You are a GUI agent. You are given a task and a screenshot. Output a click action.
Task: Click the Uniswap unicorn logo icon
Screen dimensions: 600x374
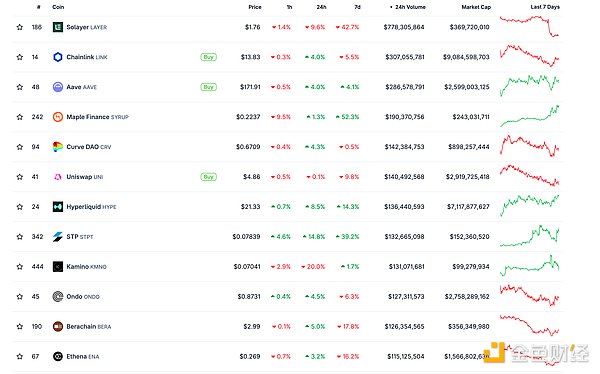(58, 177)
